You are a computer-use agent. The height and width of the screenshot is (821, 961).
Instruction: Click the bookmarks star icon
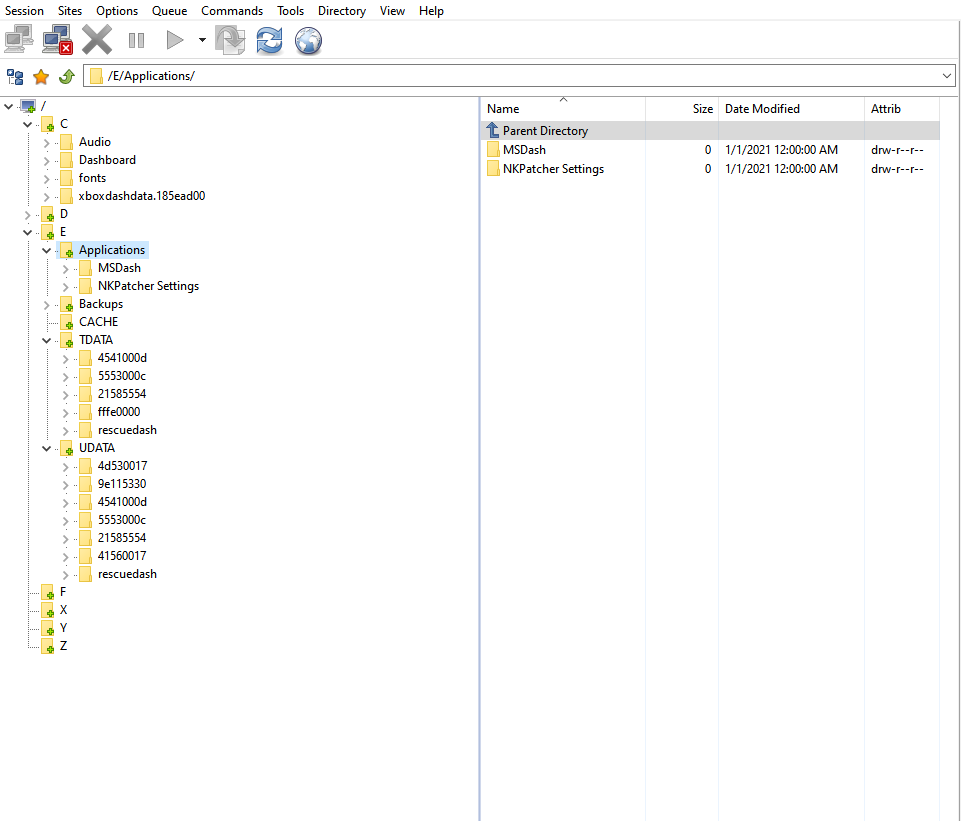click(x=41, y=77)
